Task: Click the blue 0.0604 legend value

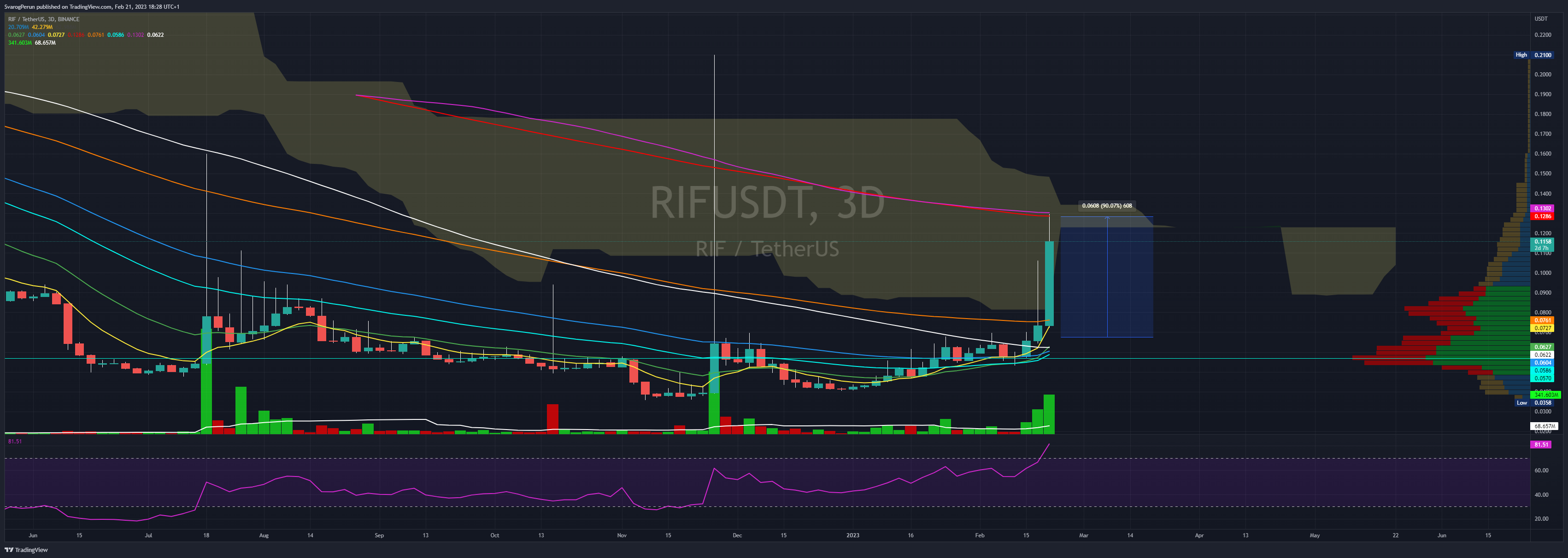Action: (36, 35)
